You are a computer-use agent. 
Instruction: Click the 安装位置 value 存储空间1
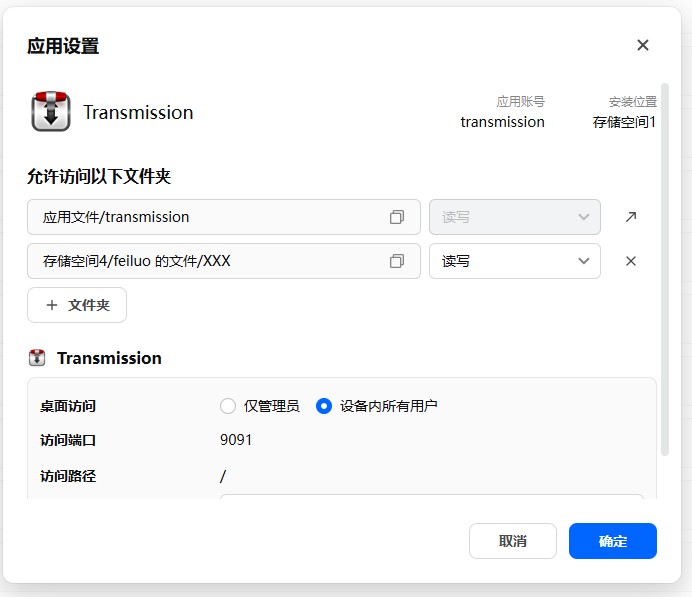[624, 122]
